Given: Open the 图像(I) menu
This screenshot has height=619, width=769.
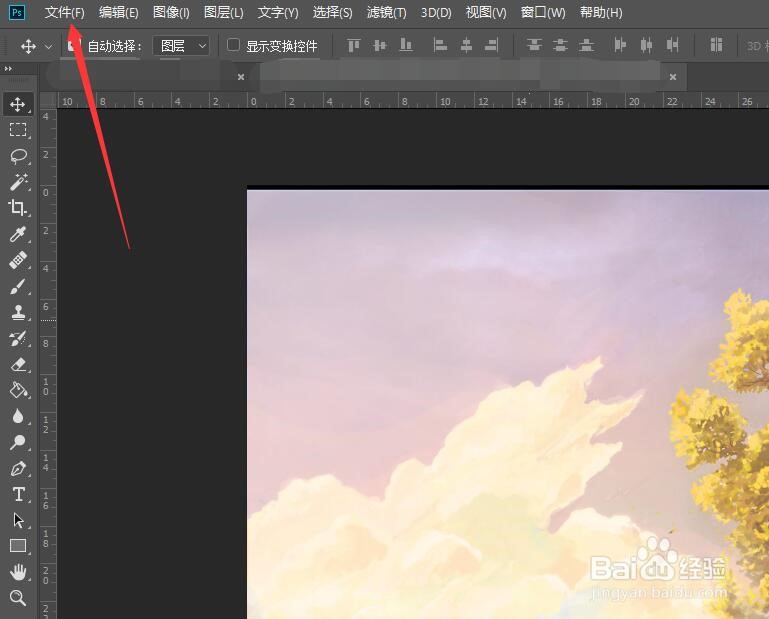Looking at the screenshot, I should pos(171,12).
